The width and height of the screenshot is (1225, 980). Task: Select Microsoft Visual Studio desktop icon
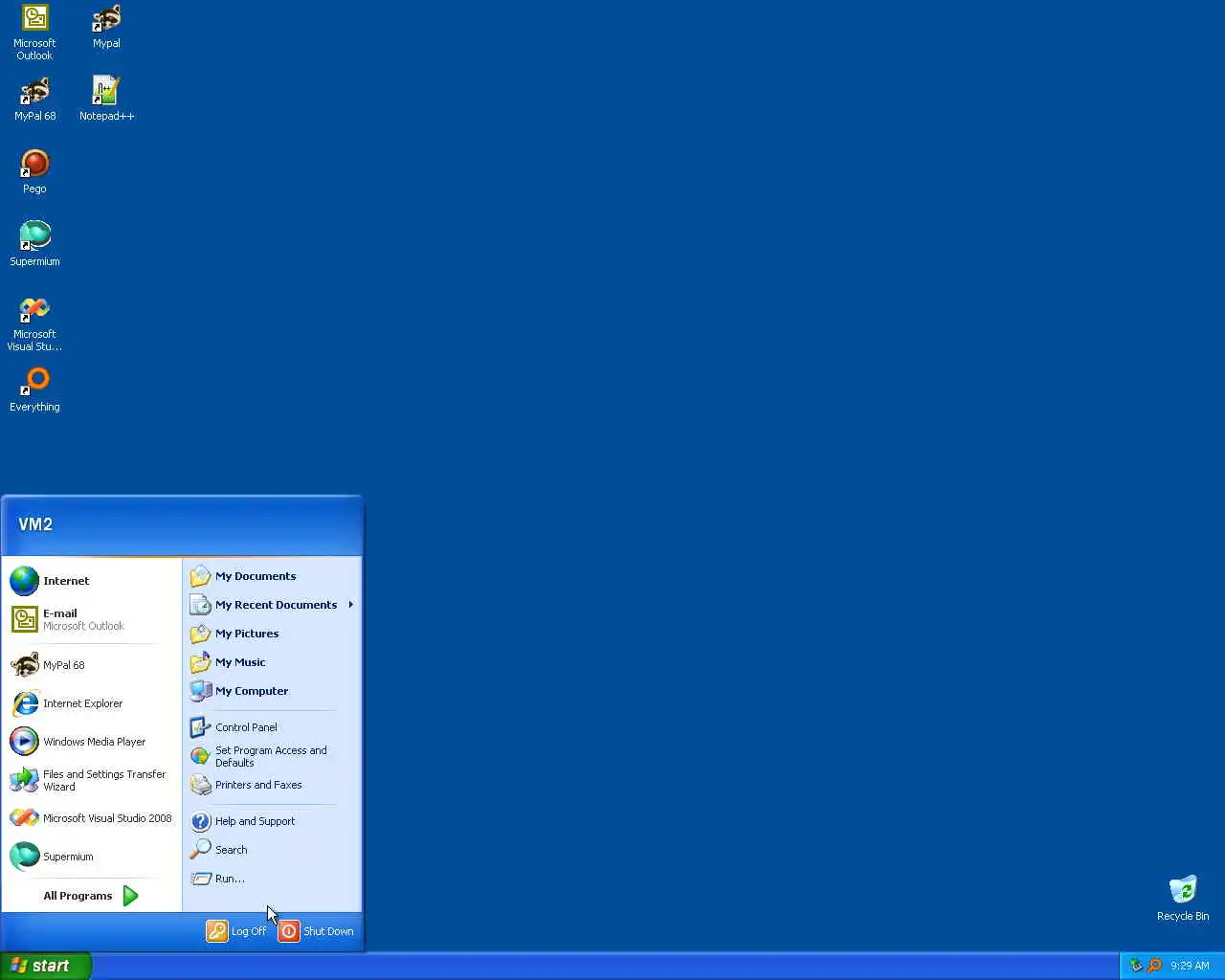pyautogui.click(x=34, y=323)
